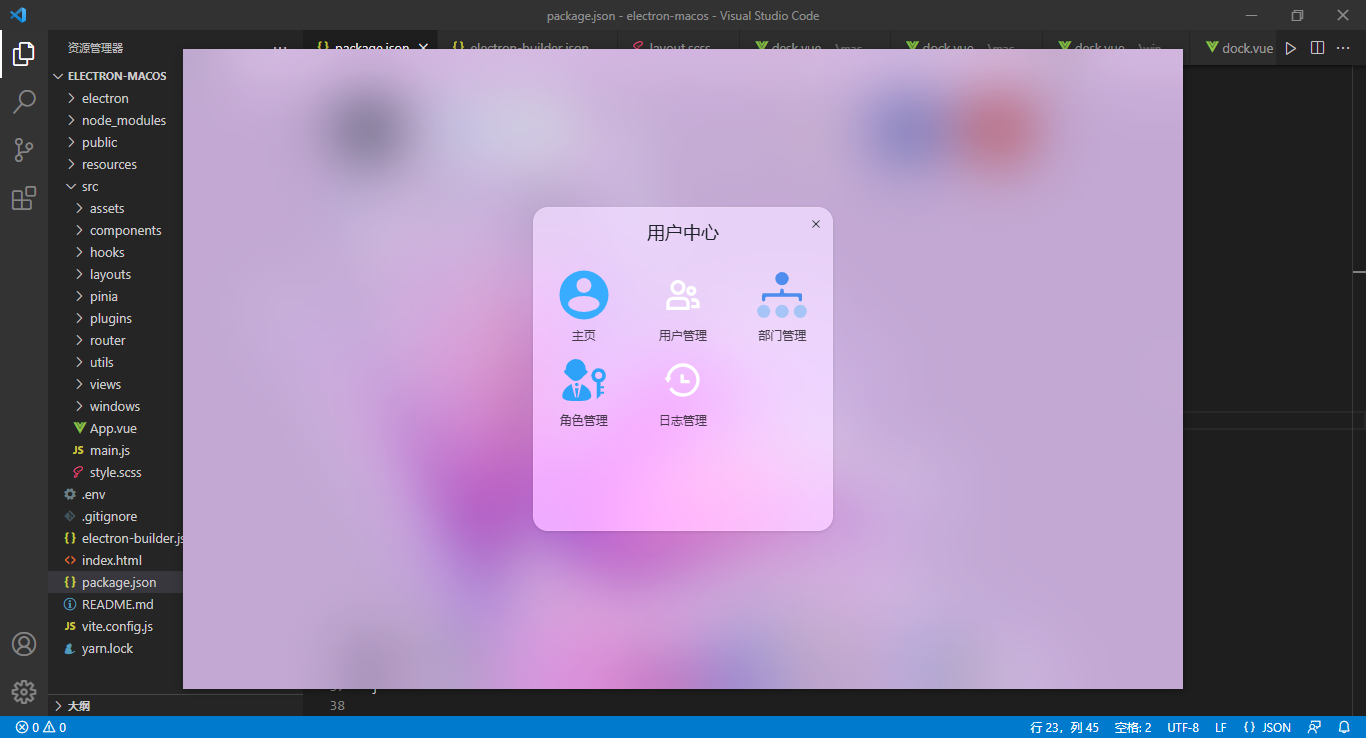Expand the node_modules folder
Viewport: 1366px width, 738px height.
click(120, 120)
